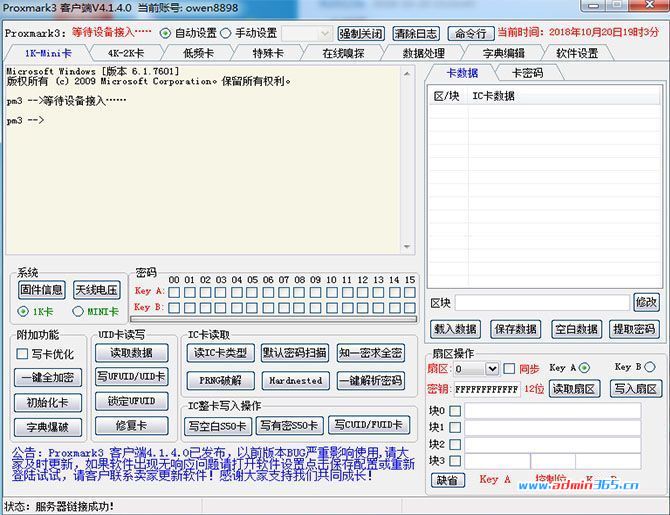Click the 强制关闭 button
Image resolution: width=670 pixels, height=515 pixels.
(361, 33)
